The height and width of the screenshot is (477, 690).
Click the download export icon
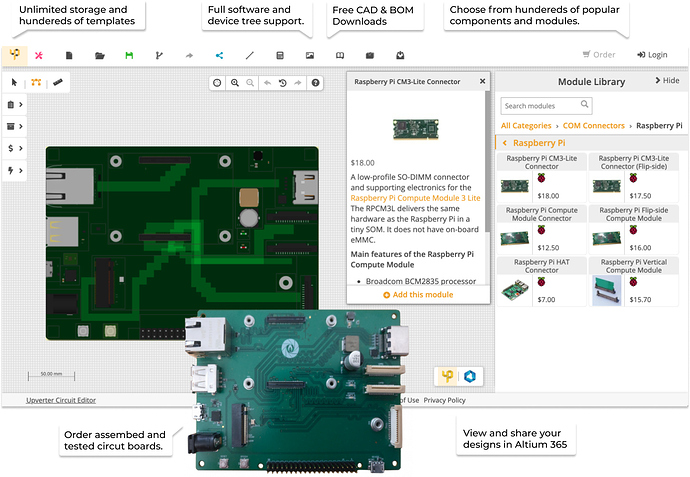[x=400, y=55]
